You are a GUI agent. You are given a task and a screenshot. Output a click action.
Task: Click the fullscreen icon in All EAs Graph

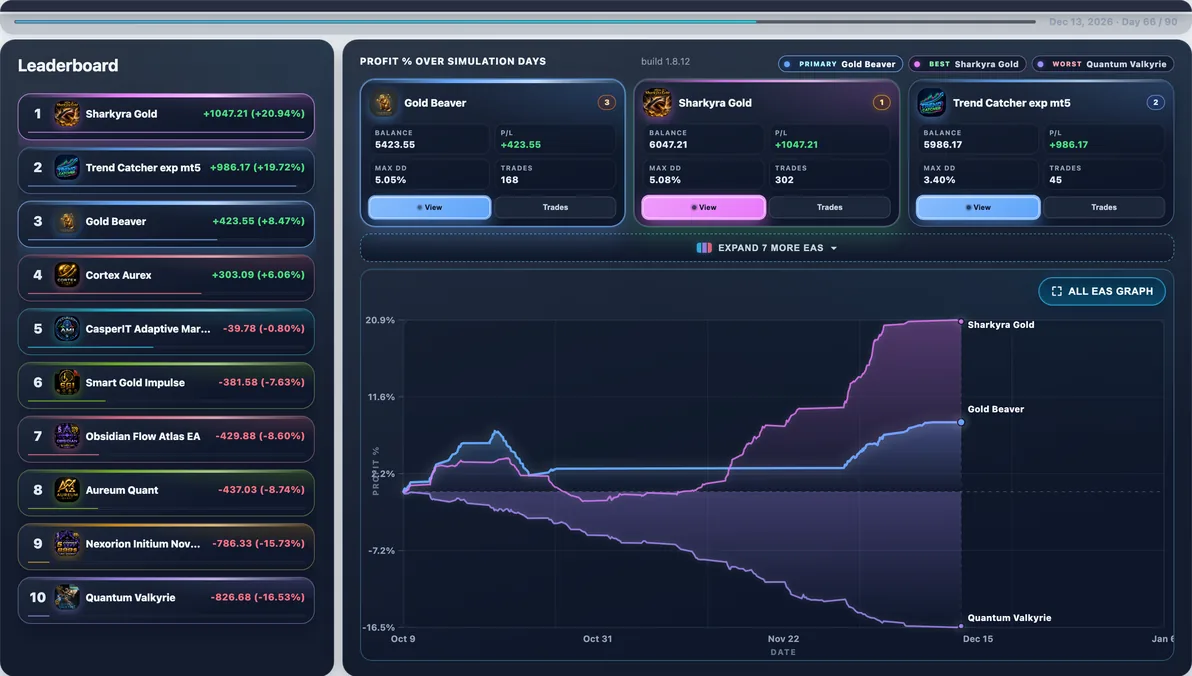(x=1057, y=291)
